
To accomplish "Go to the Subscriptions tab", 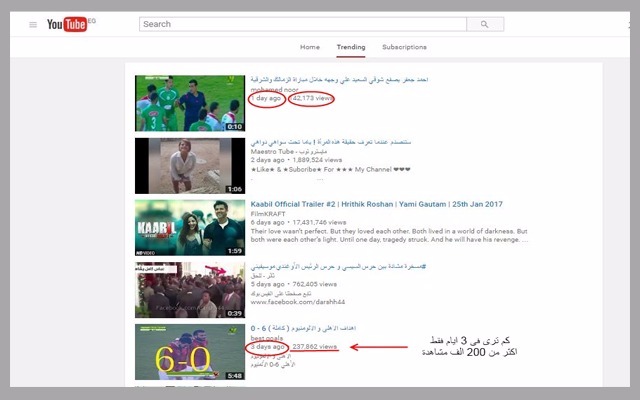I will coord(404,47).
